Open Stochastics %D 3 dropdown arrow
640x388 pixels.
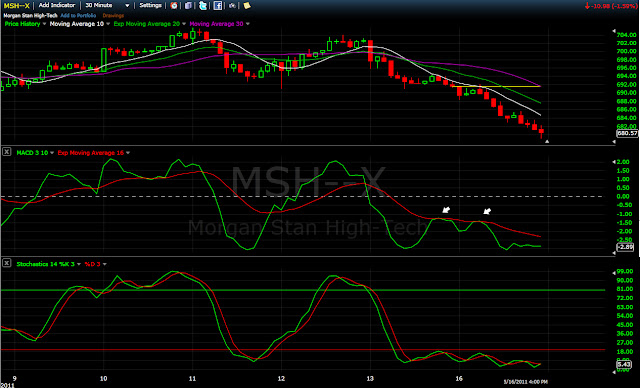click(105, 264)
